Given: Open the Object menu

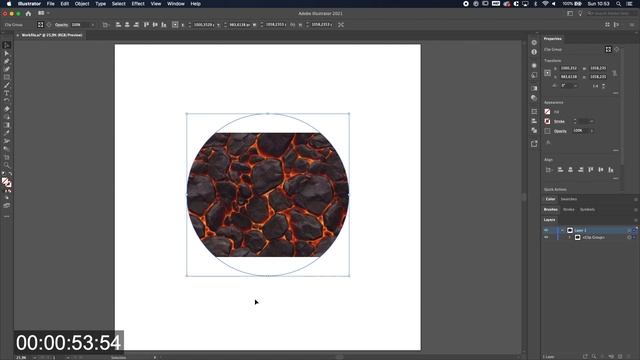Looking at the screenshot, I should tap(82, 4).
